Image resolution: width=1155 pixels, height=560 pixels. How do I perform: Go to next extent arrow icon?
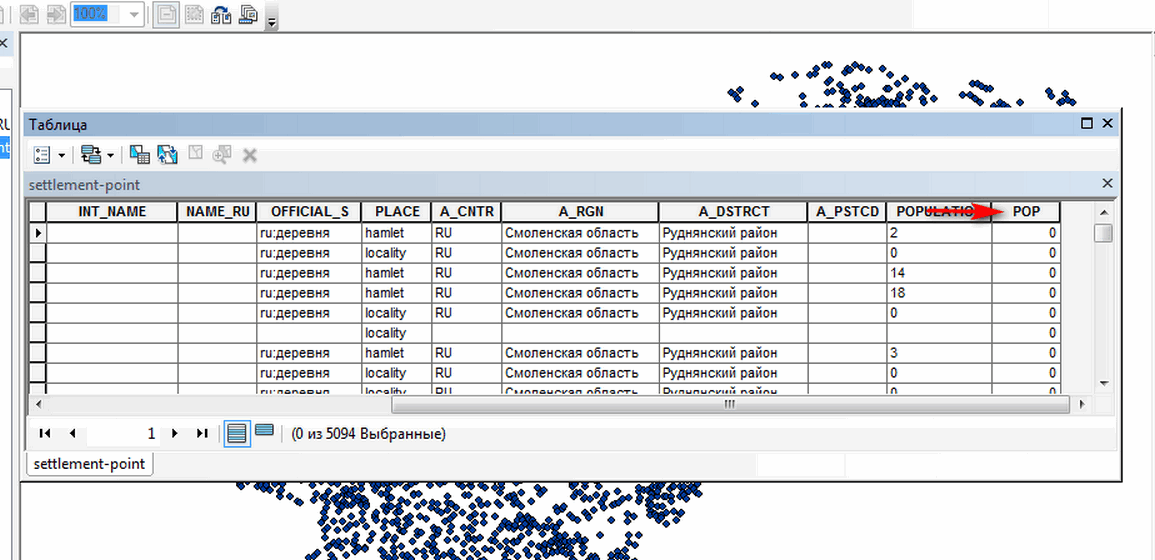point(55,15)
